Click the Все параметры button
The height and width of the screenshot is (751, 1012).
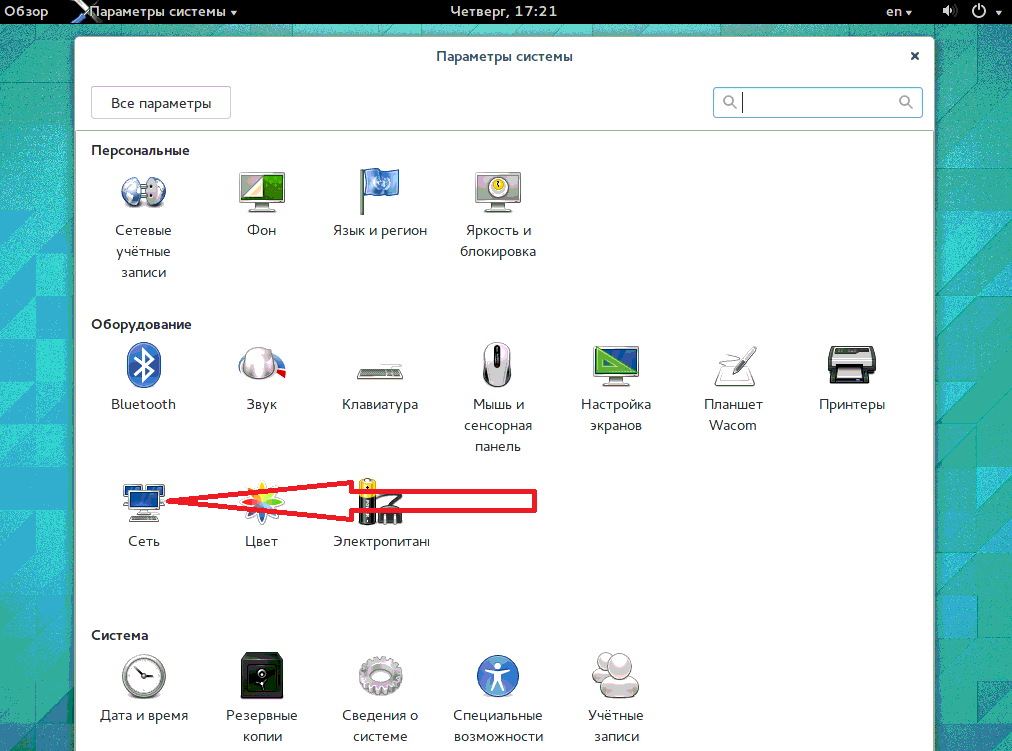161,103
